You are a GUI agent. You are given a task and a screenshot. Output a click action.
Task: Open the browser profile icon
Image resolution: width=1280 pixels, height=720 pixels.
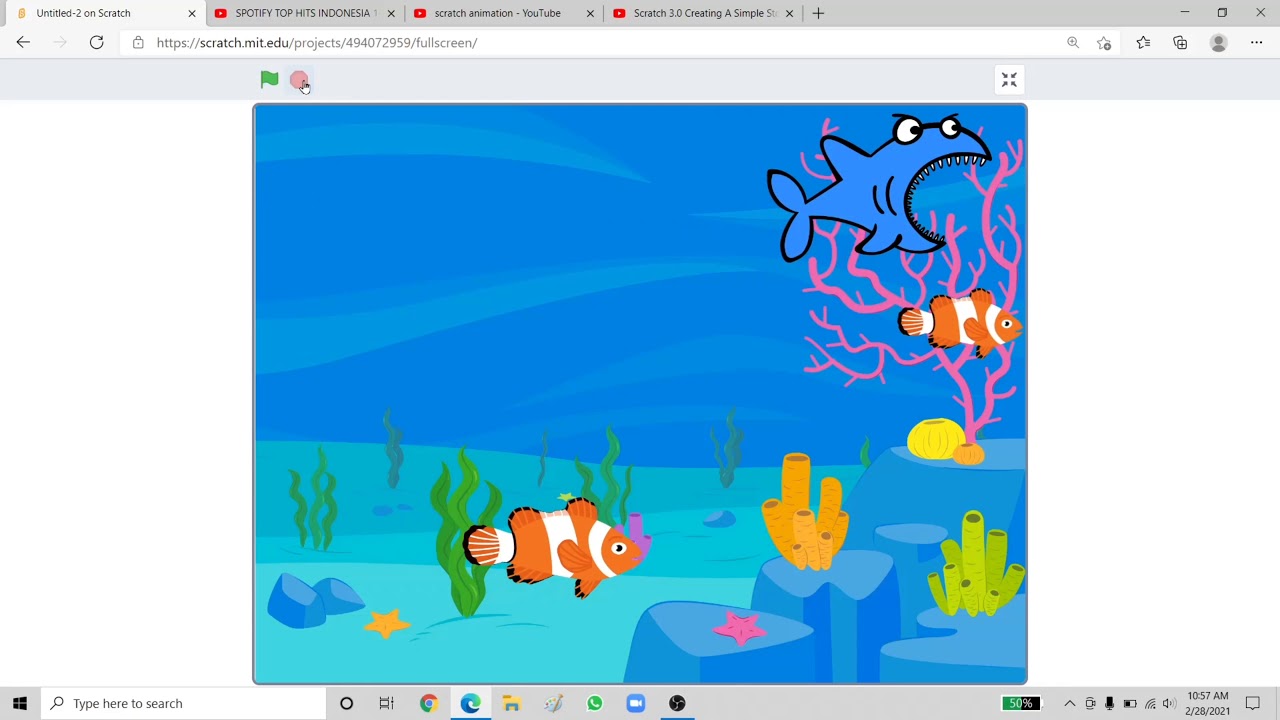(1218, 42)
